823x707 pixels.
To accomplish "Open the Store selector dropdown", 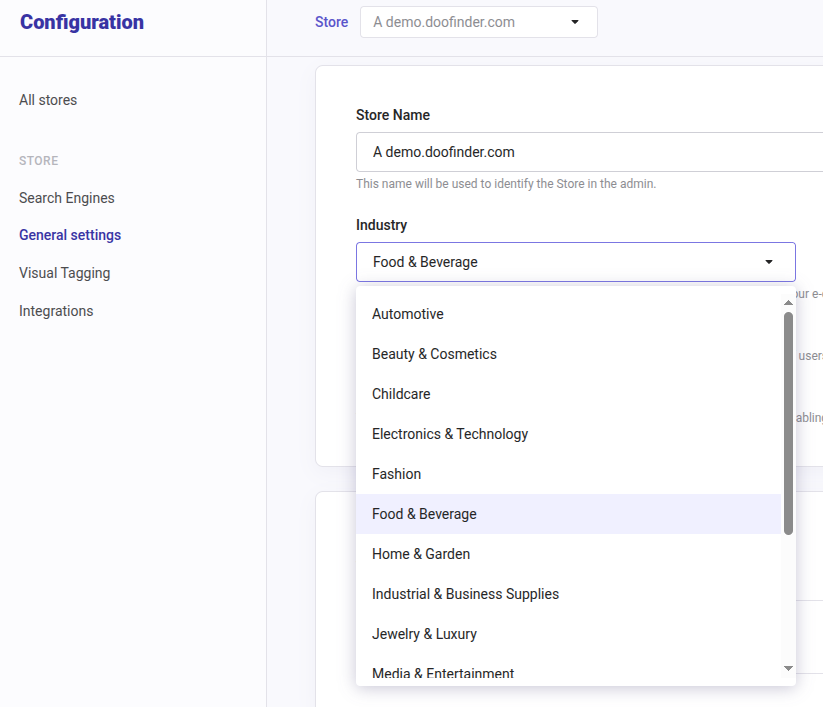I will [478, 22].
